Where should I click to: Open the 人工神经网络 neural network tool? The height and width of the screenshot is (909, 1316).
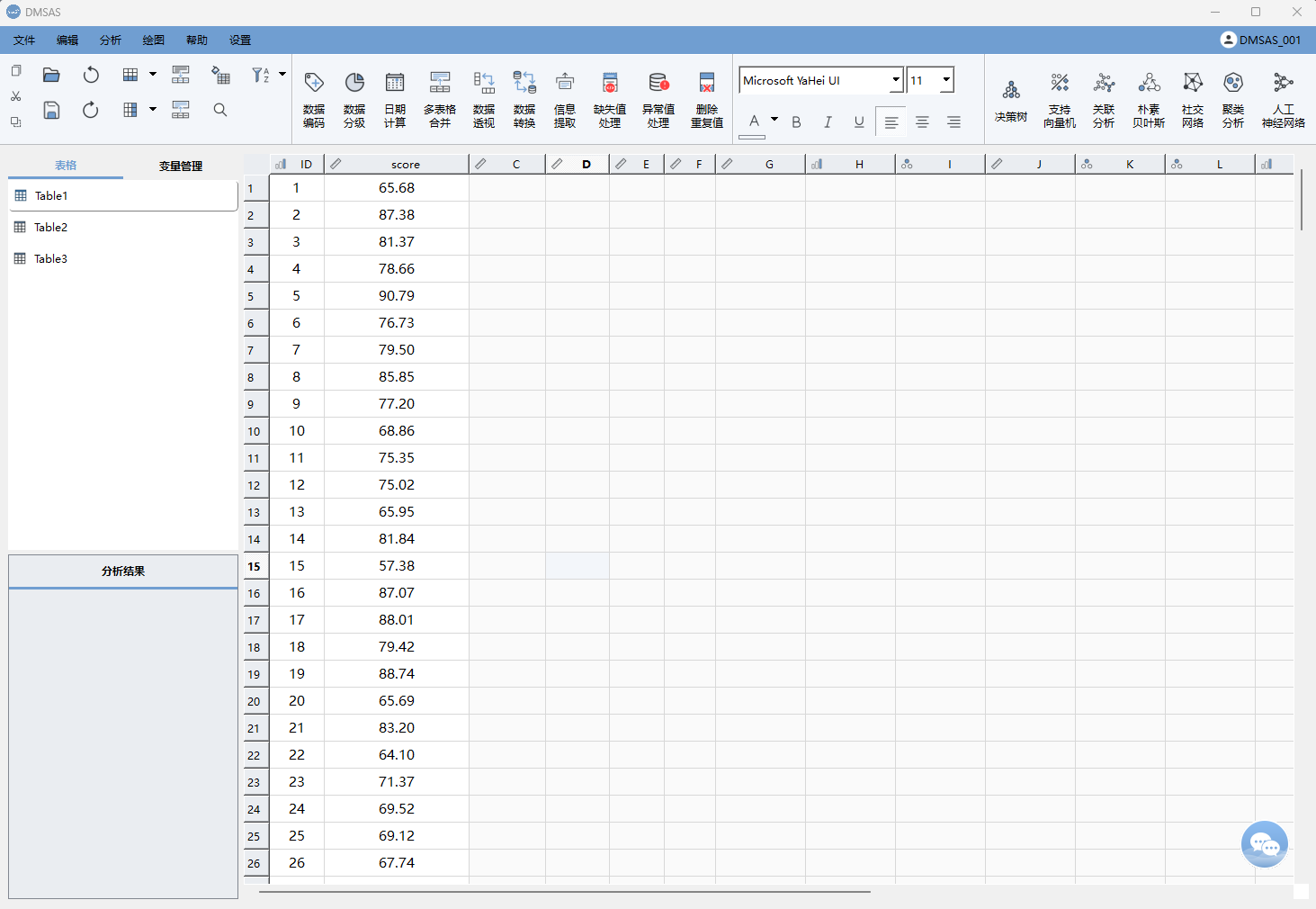click(x=1283, y=99)
